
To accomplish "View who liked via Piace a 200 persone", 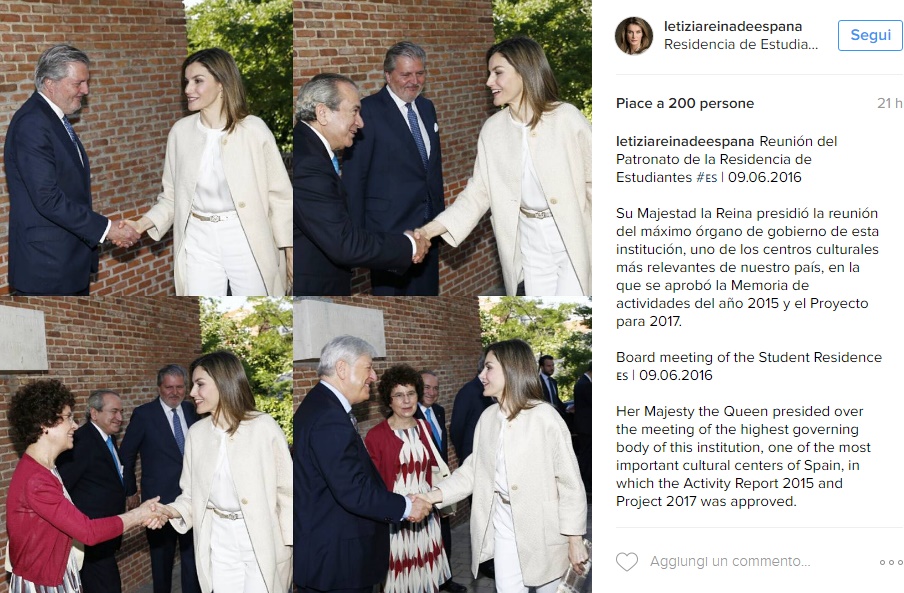I will (x=684, y=103).
